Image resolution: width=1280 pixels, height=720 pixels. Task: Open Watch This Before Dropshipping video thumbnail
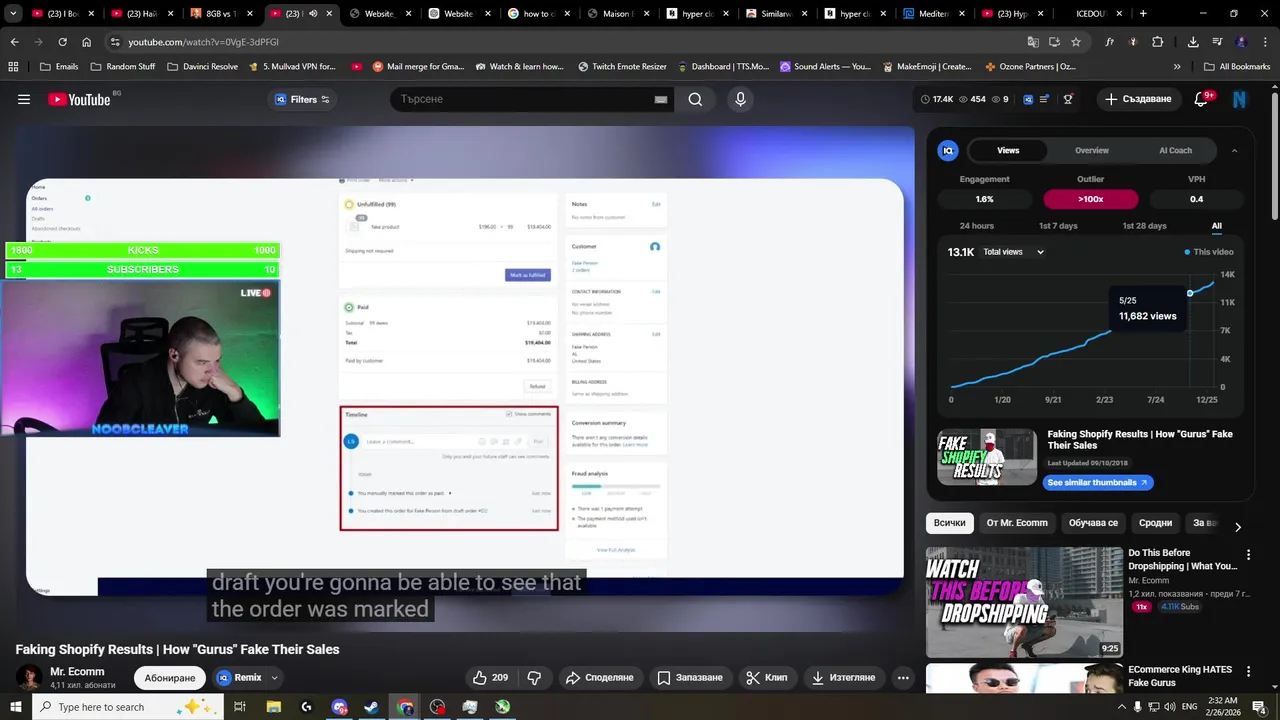tap(1024, 602)
